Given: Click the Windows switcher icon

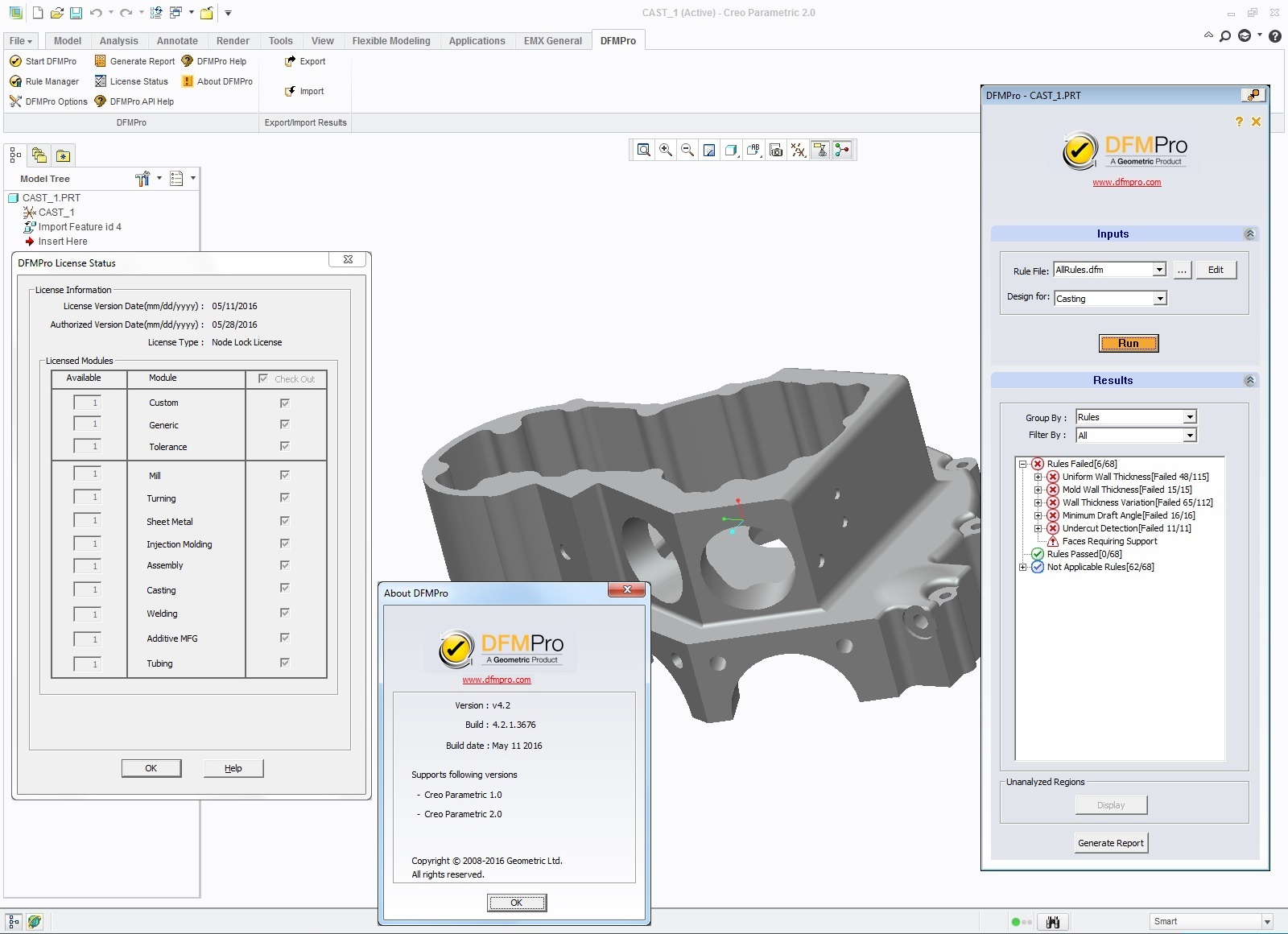Looking at the screenshot, I should (176, 13).
